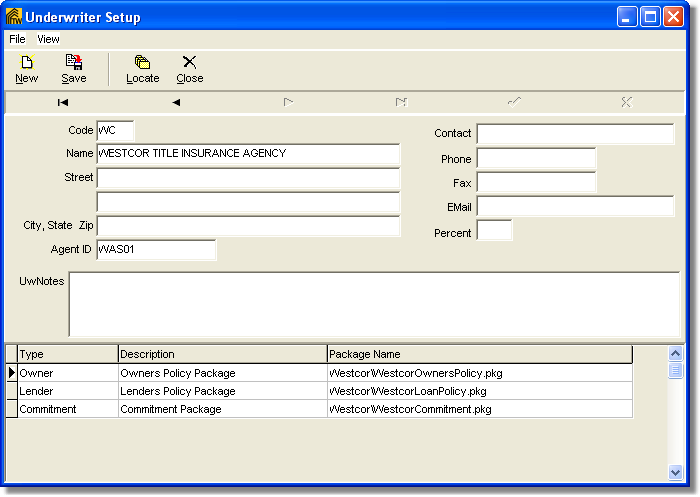Select the Owner package row

click(x=67, y=372)
